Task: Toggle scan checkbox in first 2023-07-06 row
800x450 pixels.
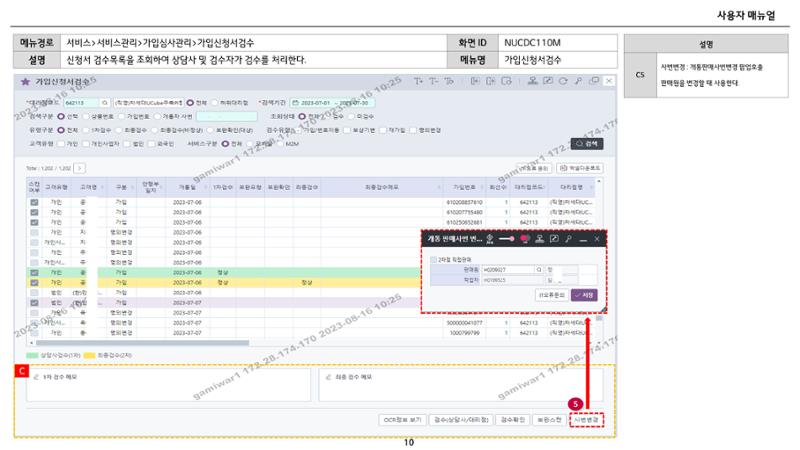Action: 34,202
